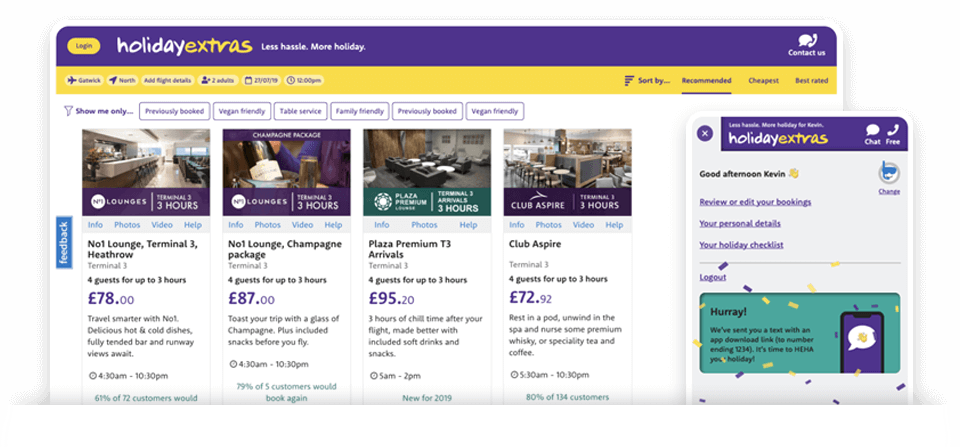Open Video tab for Club Aspire card
The height and width of the screenshot is (447, 960).
coord(583,225)
